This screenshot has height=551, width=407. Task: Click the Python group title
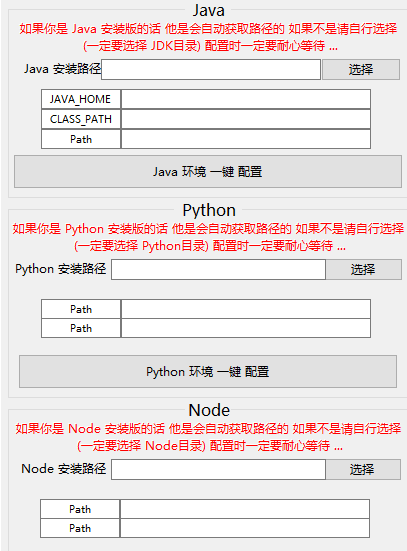(x=209, y=210)
